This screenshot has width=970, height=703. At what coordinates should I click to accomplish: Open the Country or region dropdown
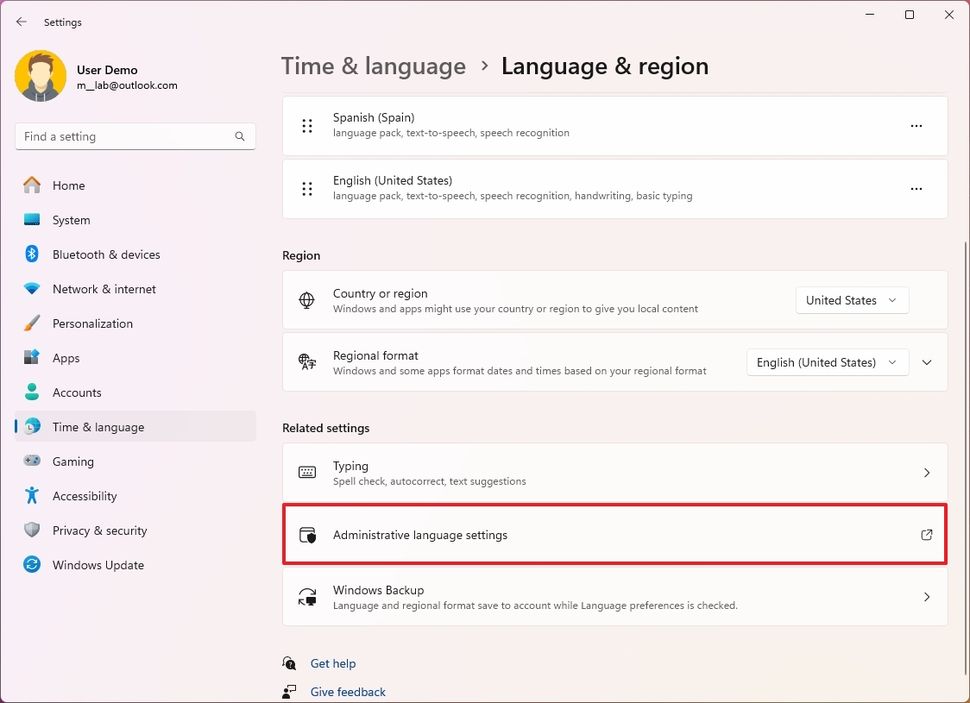[x=852, y=300]
